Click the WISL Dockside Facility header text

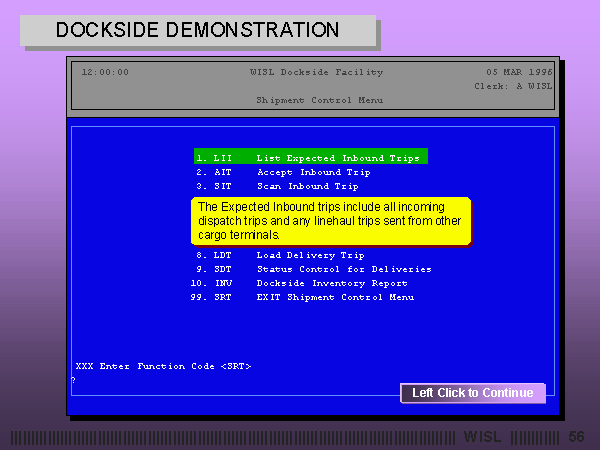point(316,72)
